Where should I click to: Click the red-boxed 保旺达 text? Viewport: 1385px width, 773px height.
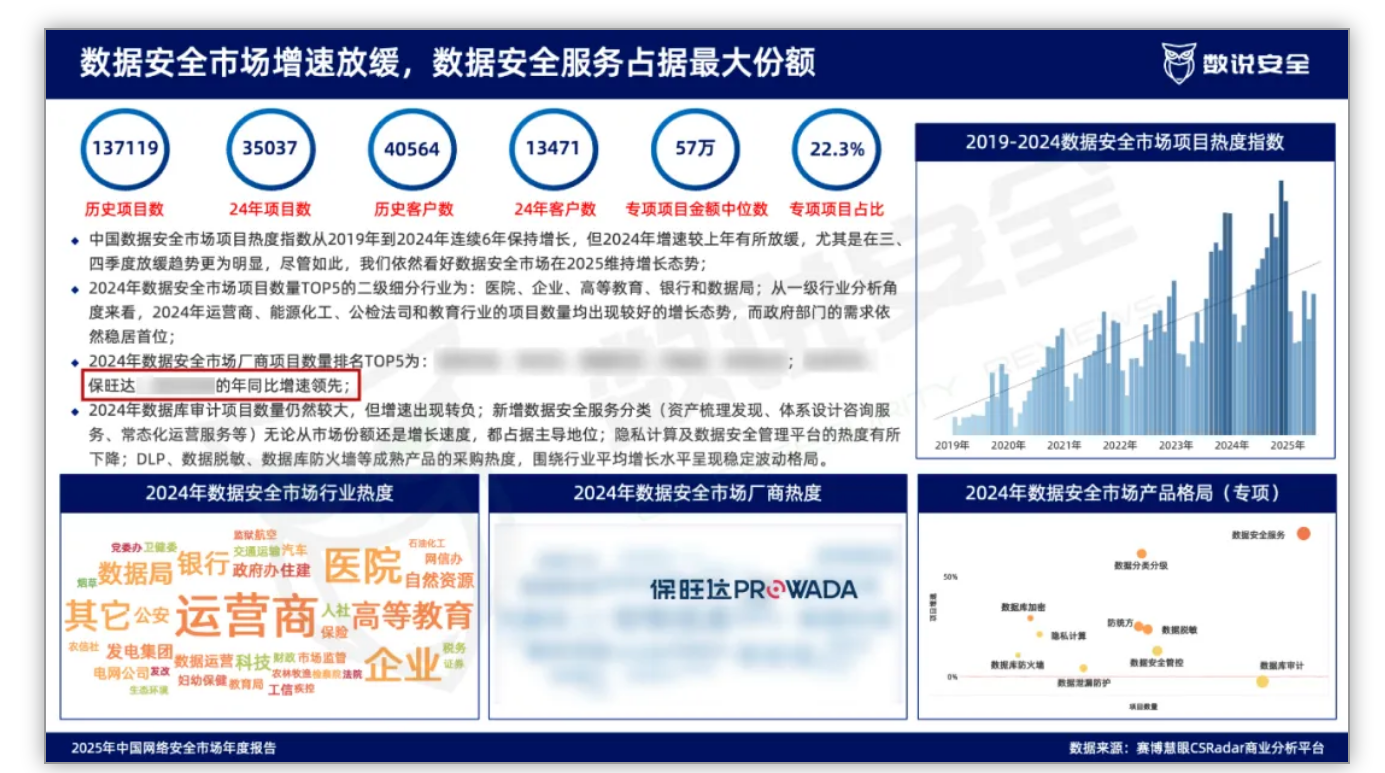click(x=112, y=385)
